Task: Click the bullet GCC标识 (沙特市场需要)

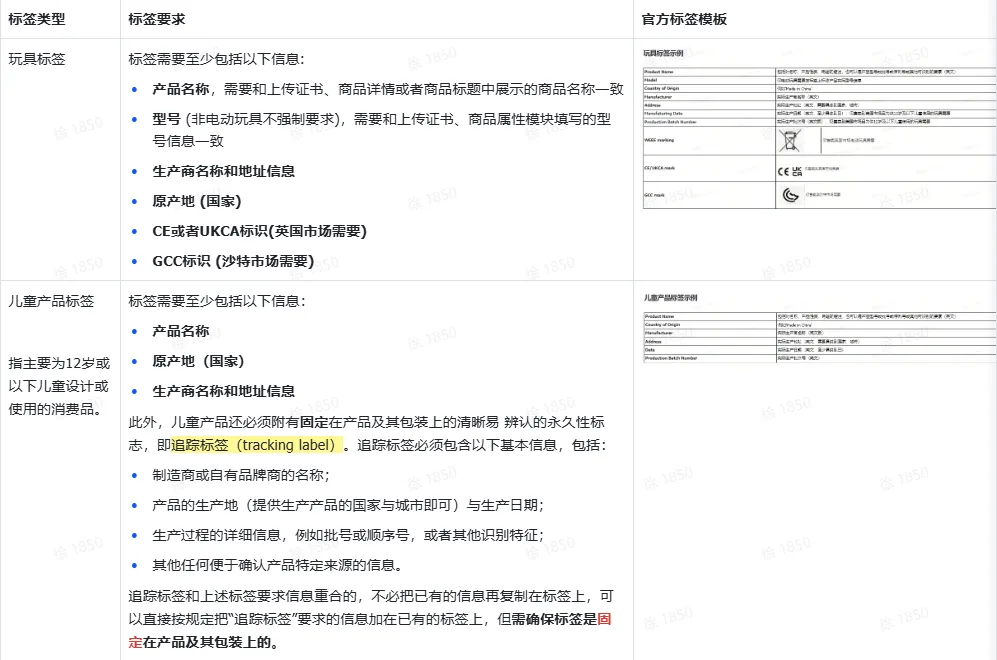Action: pos(233,261)
